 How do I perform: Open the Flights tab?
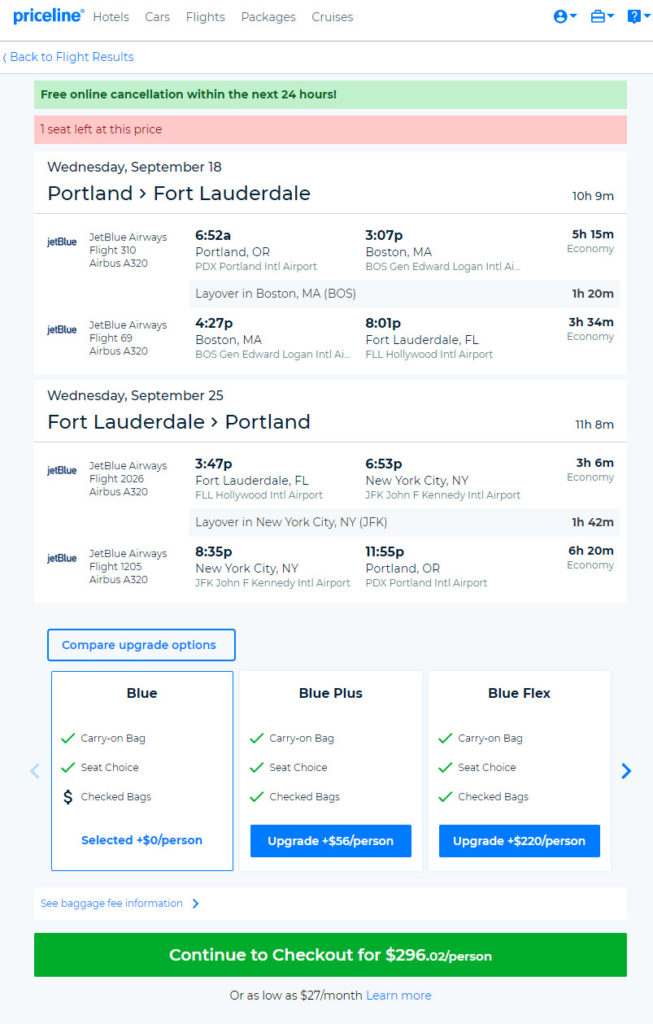pos(205,17)
